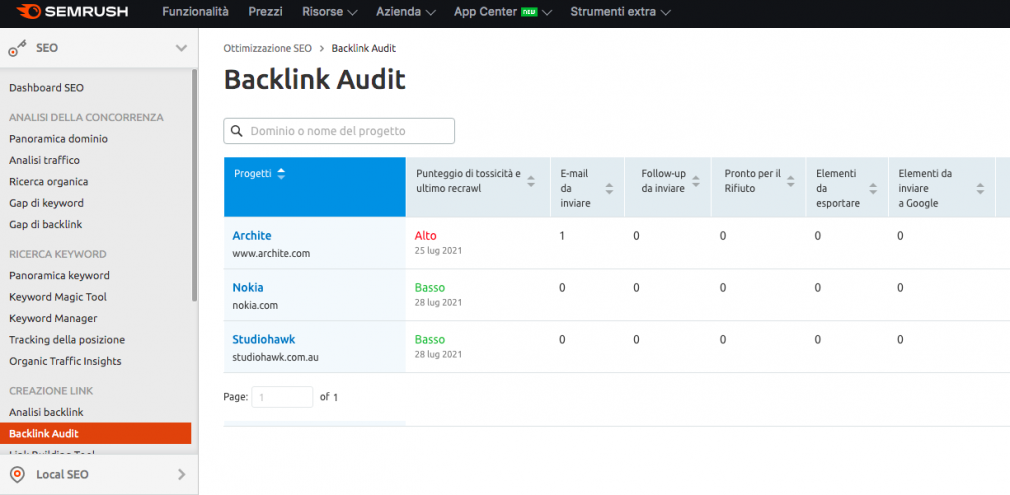Screen dimensions: 1010x495
Task: Sort by E-mail da inviare arrows
Action: tap(609, 189)
